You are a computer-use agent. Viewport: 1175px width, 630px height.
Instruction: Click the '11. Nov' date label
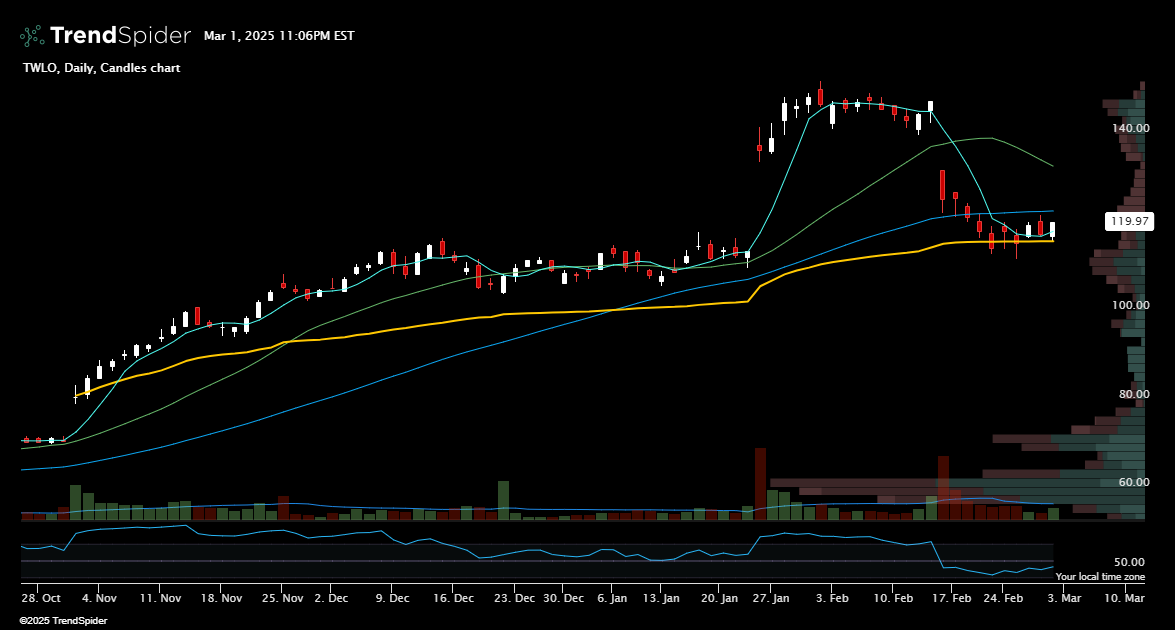tap(160, 598)
